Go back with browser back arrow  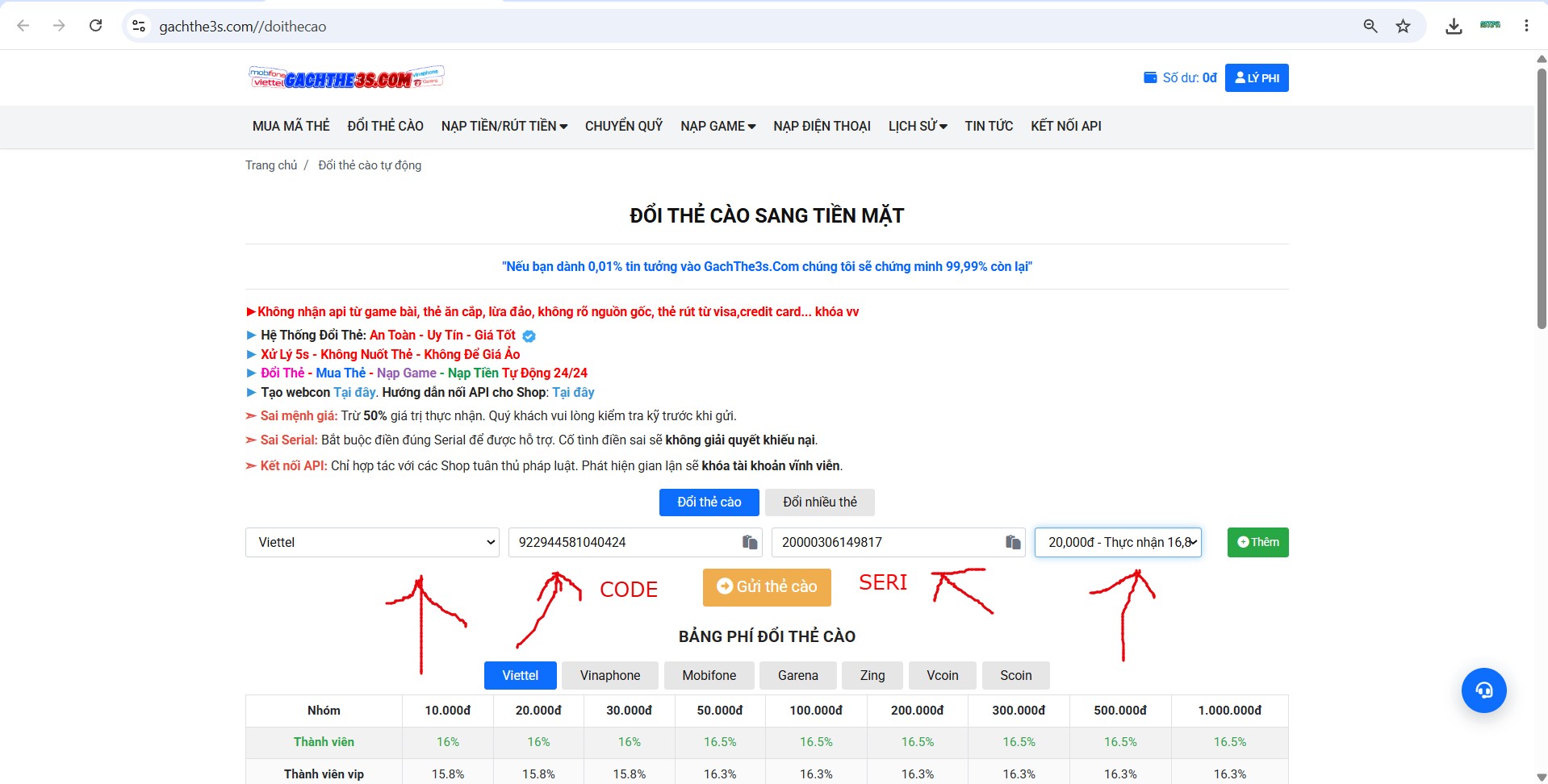click(23, 26)
